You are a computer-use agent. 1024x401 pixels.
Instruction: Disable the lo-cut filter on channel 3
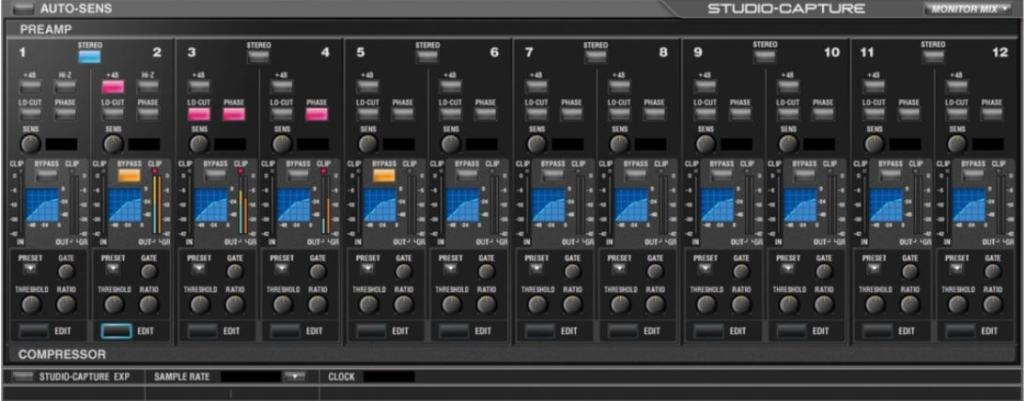(198, 115)
